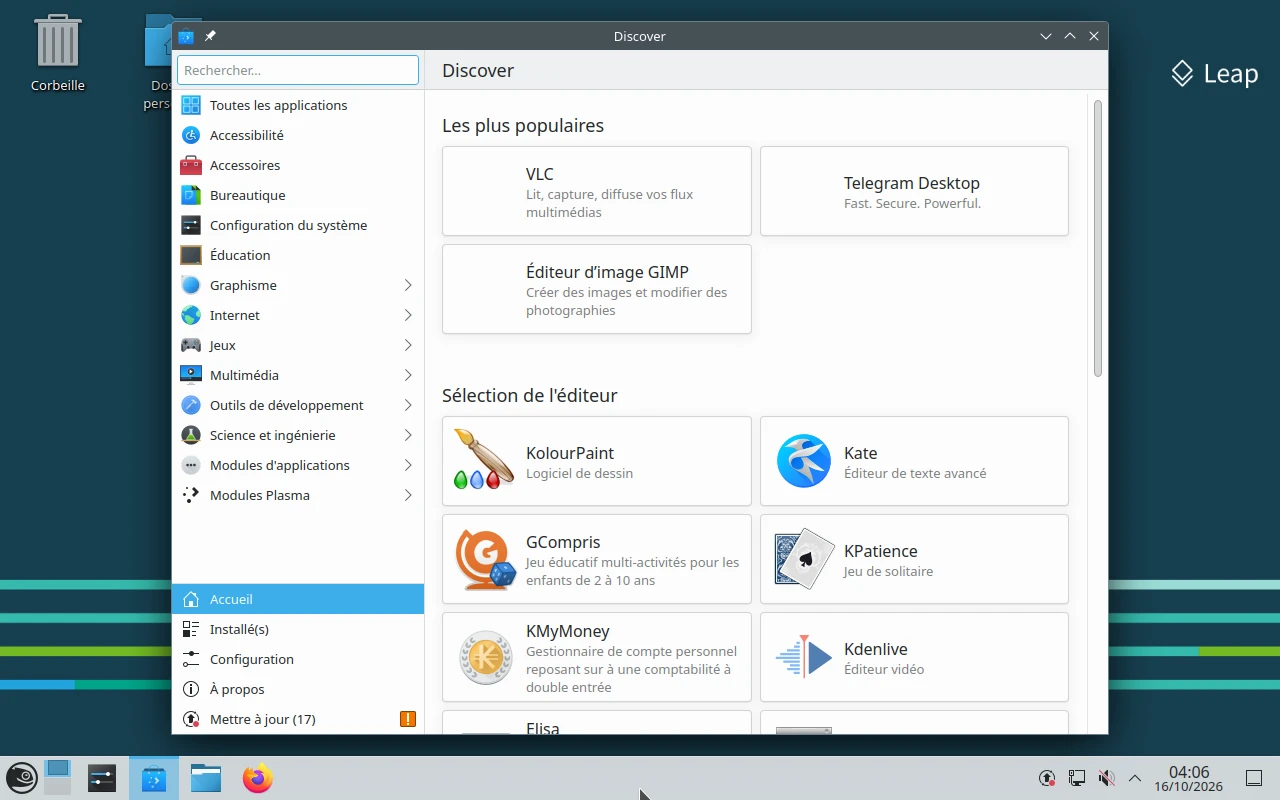Expand the Jeux category arrow
The height and width of the screenshot is (800, 1280).
(x=408, y=345)
